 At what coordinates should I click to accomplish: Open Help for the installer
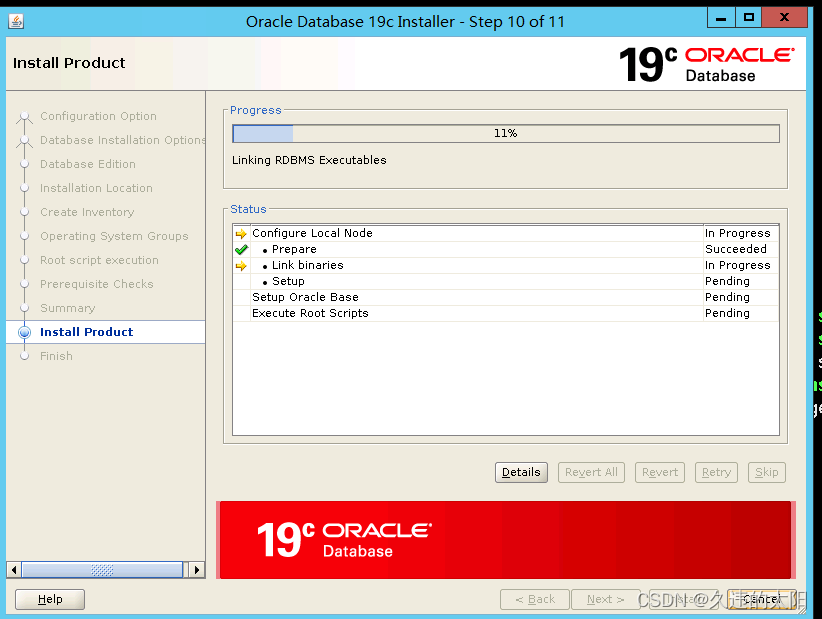tap(50, 599)
